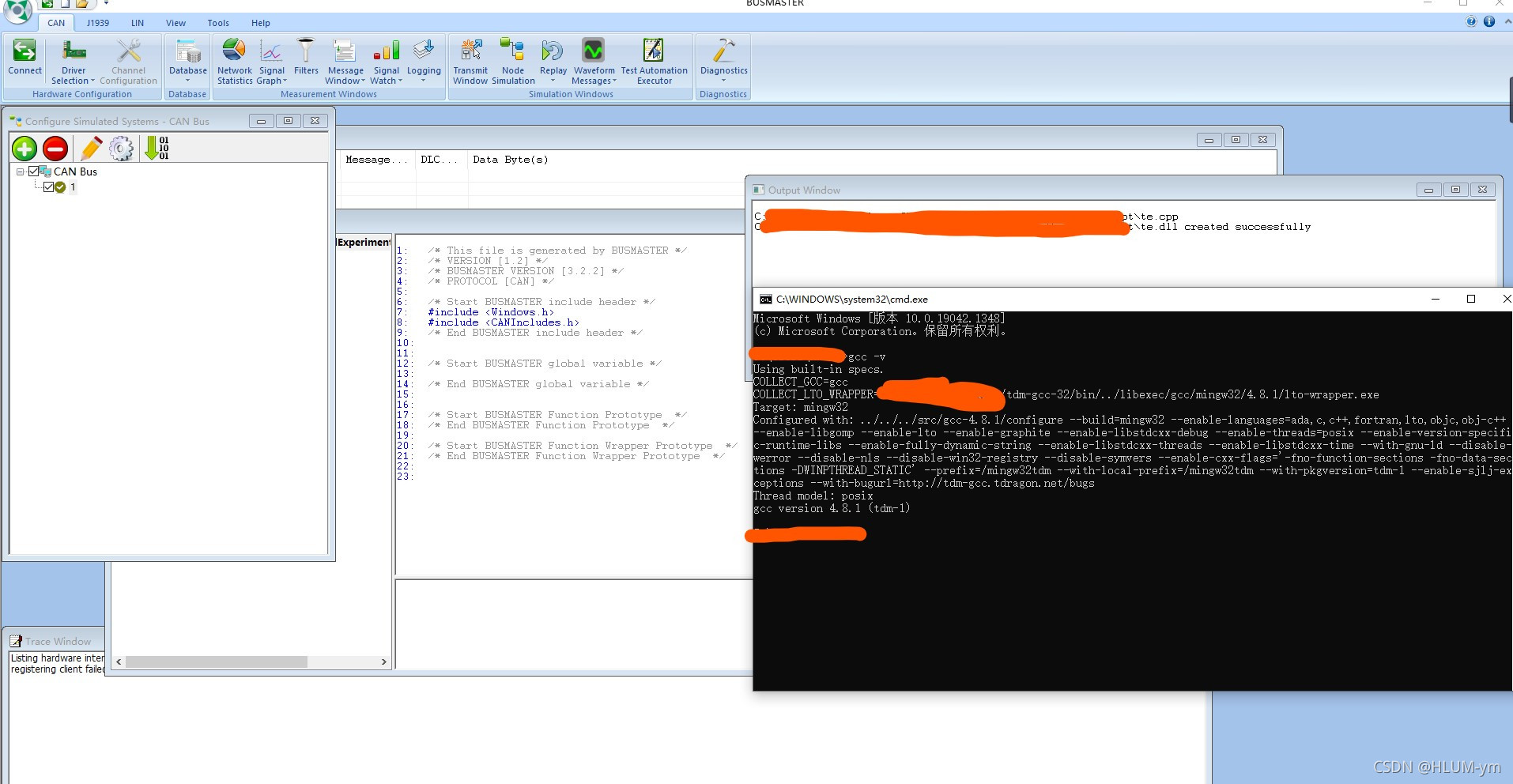Click the info icon at top right

1488,21
